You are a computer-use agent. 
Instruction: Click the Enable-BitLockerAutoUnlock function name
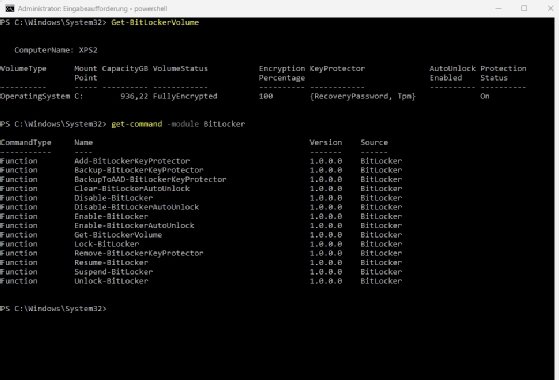coord(134,226)
